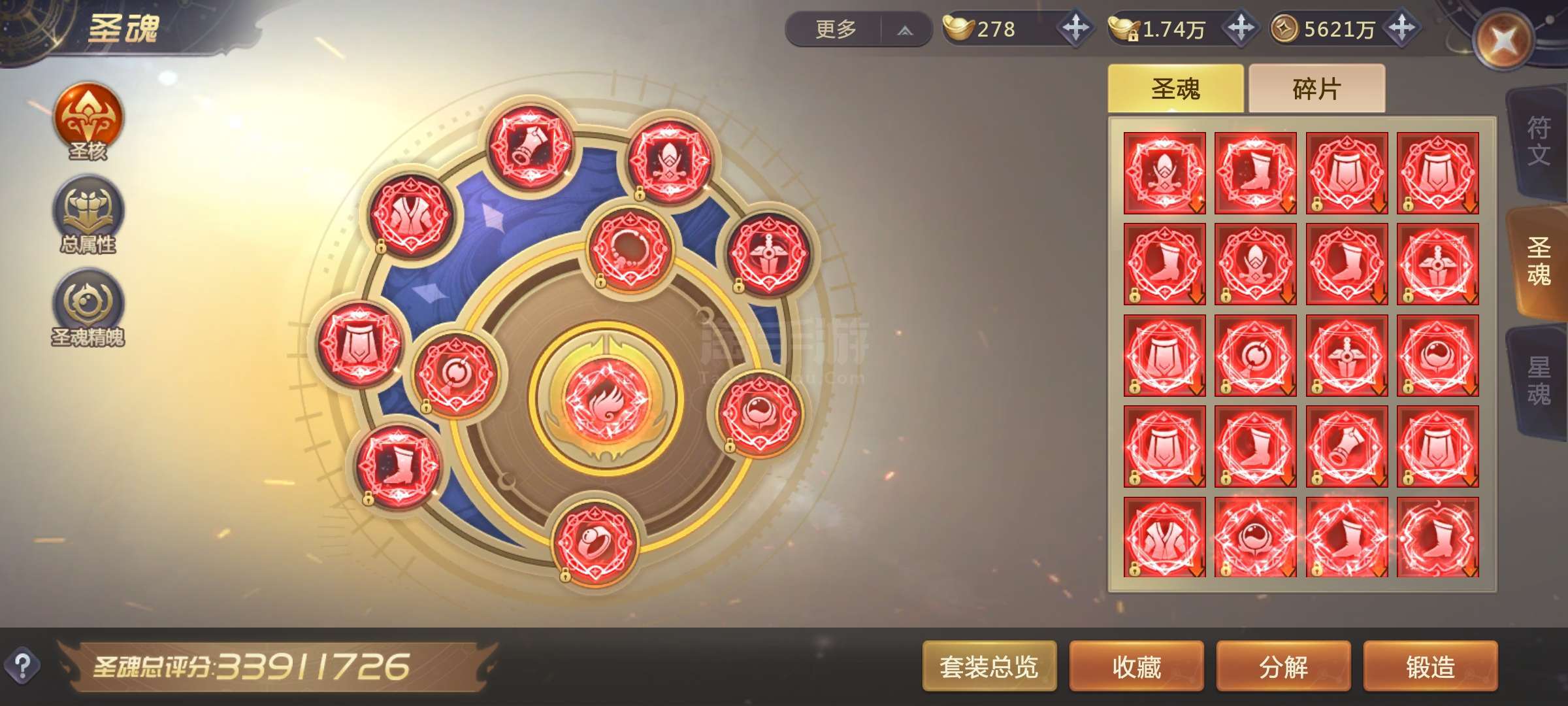Viewport: 1568px width, 706px height.
Task: Open the 总属性 attributes icon
Action: pos(88,214)
